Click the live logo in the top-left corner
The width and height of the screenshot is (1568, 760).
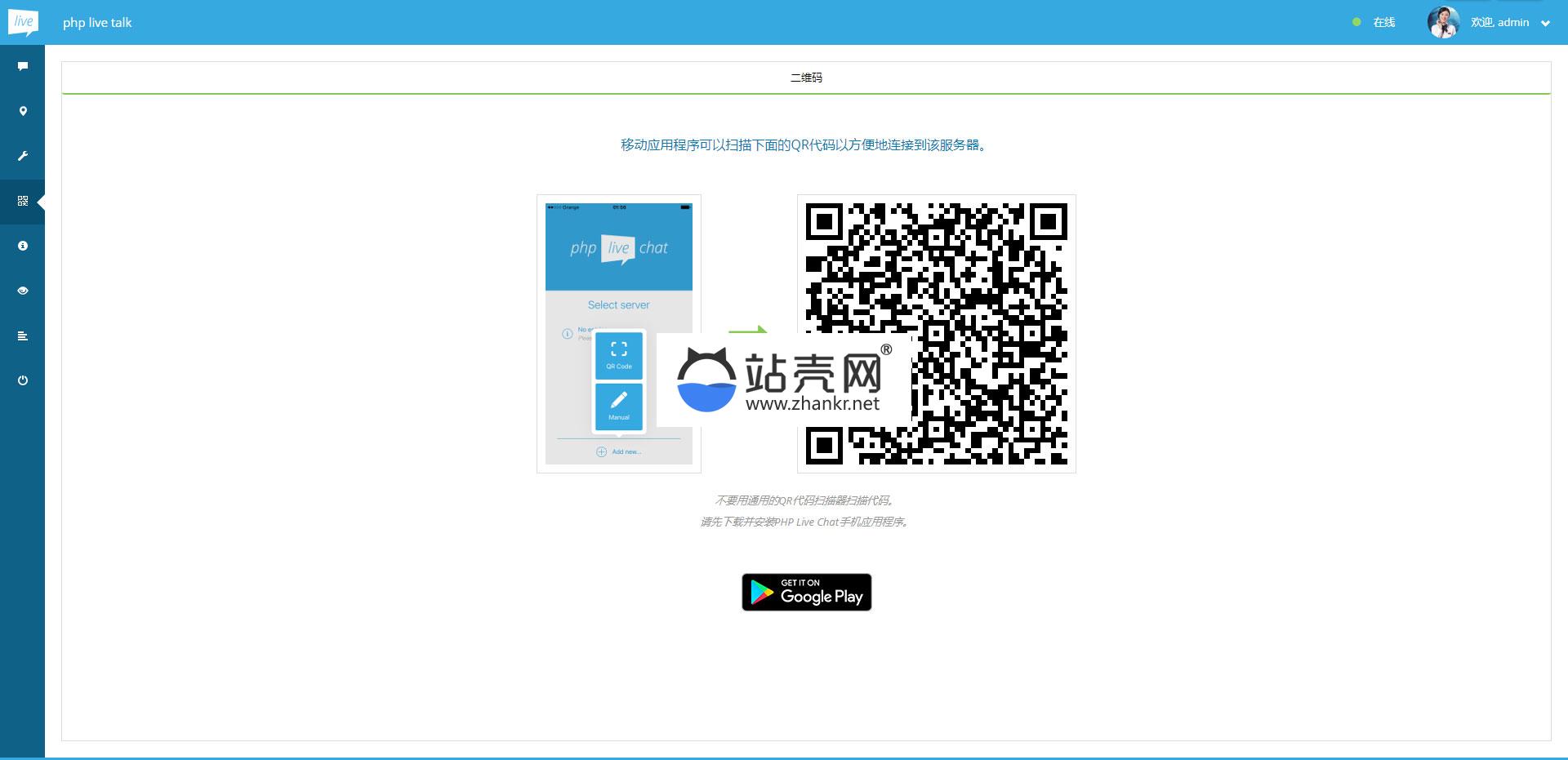(x=23, y=22)
